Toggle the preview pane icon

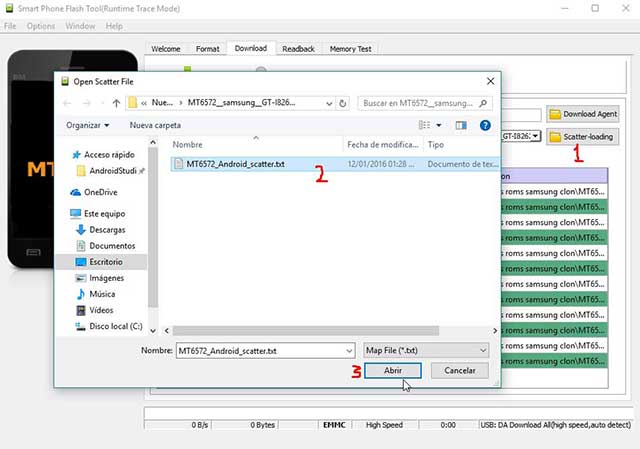pyautogui.click(x=461, y=125)
